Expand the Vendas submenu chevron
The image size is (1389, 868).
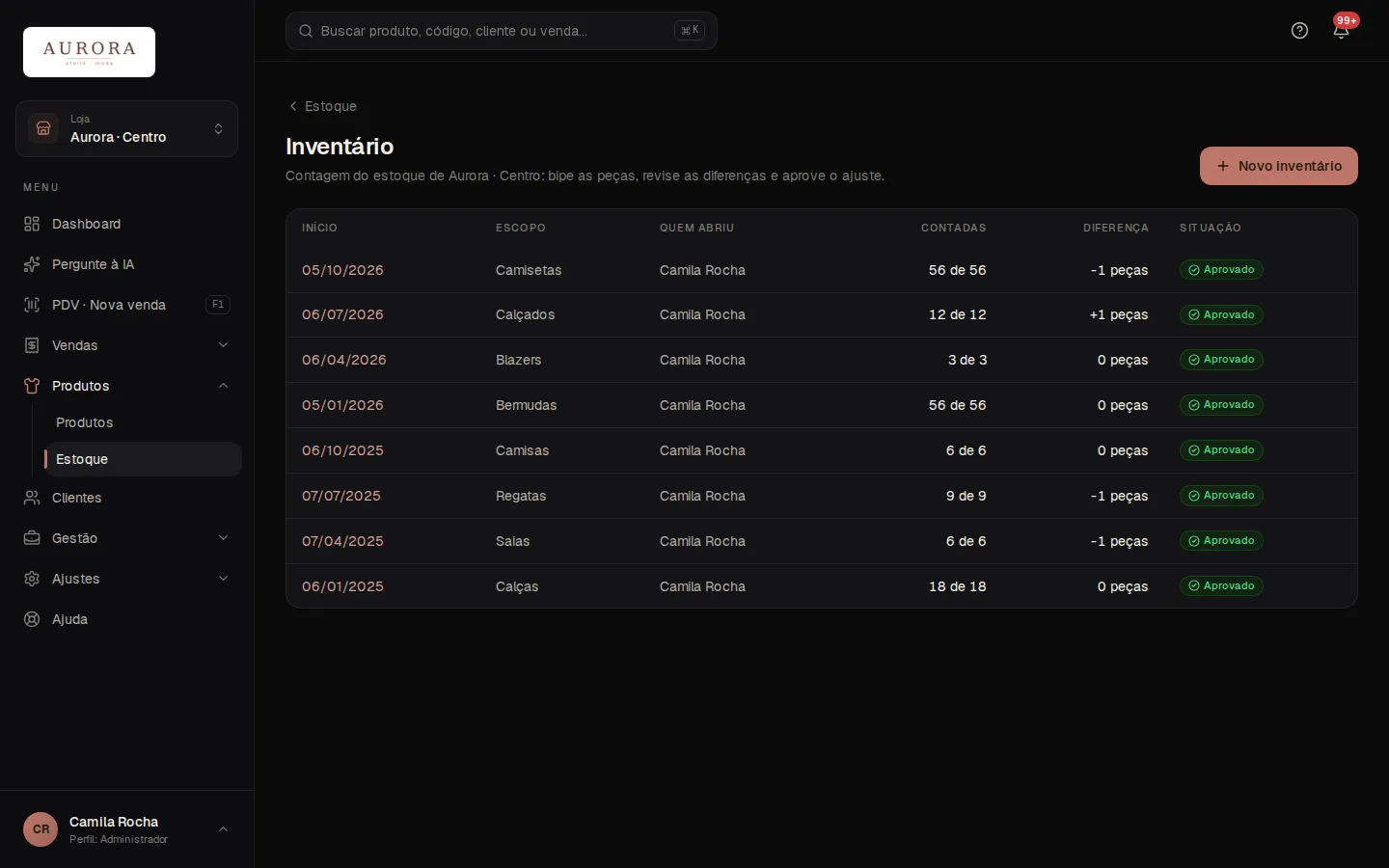pos(223,345)
